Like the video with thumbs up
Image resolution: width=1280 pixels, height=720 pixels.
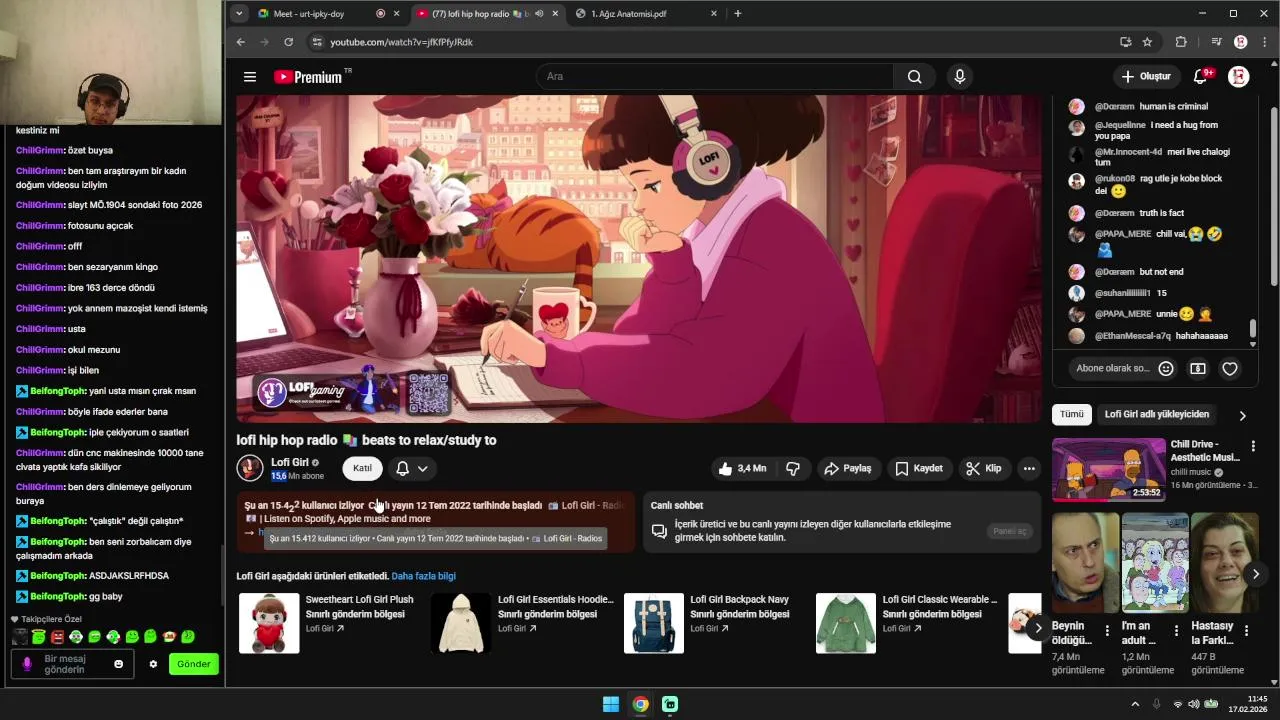click(x=741, y=468)
